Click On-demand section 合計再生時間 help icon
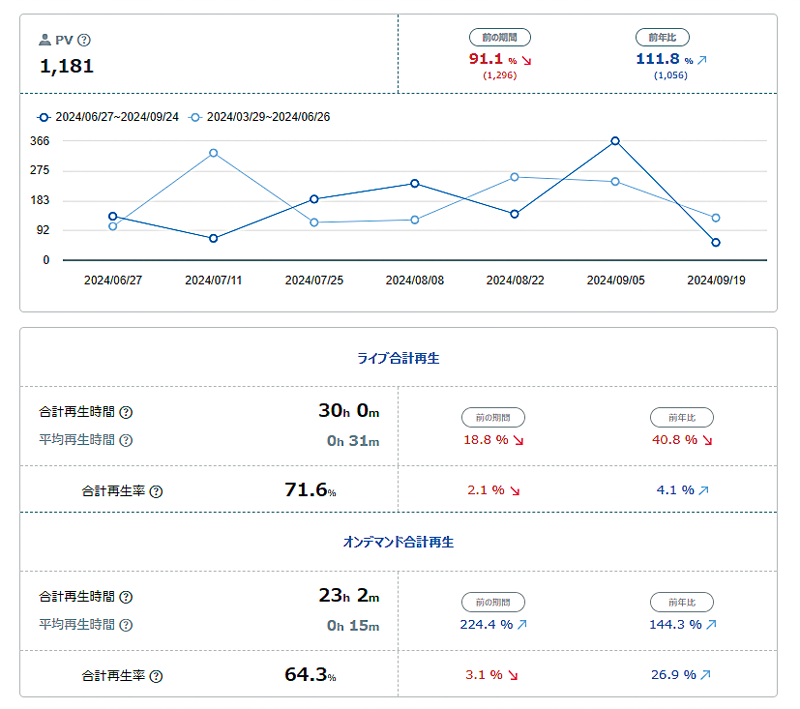Screen dimensions: 800x709 click(x=126, y=597)
